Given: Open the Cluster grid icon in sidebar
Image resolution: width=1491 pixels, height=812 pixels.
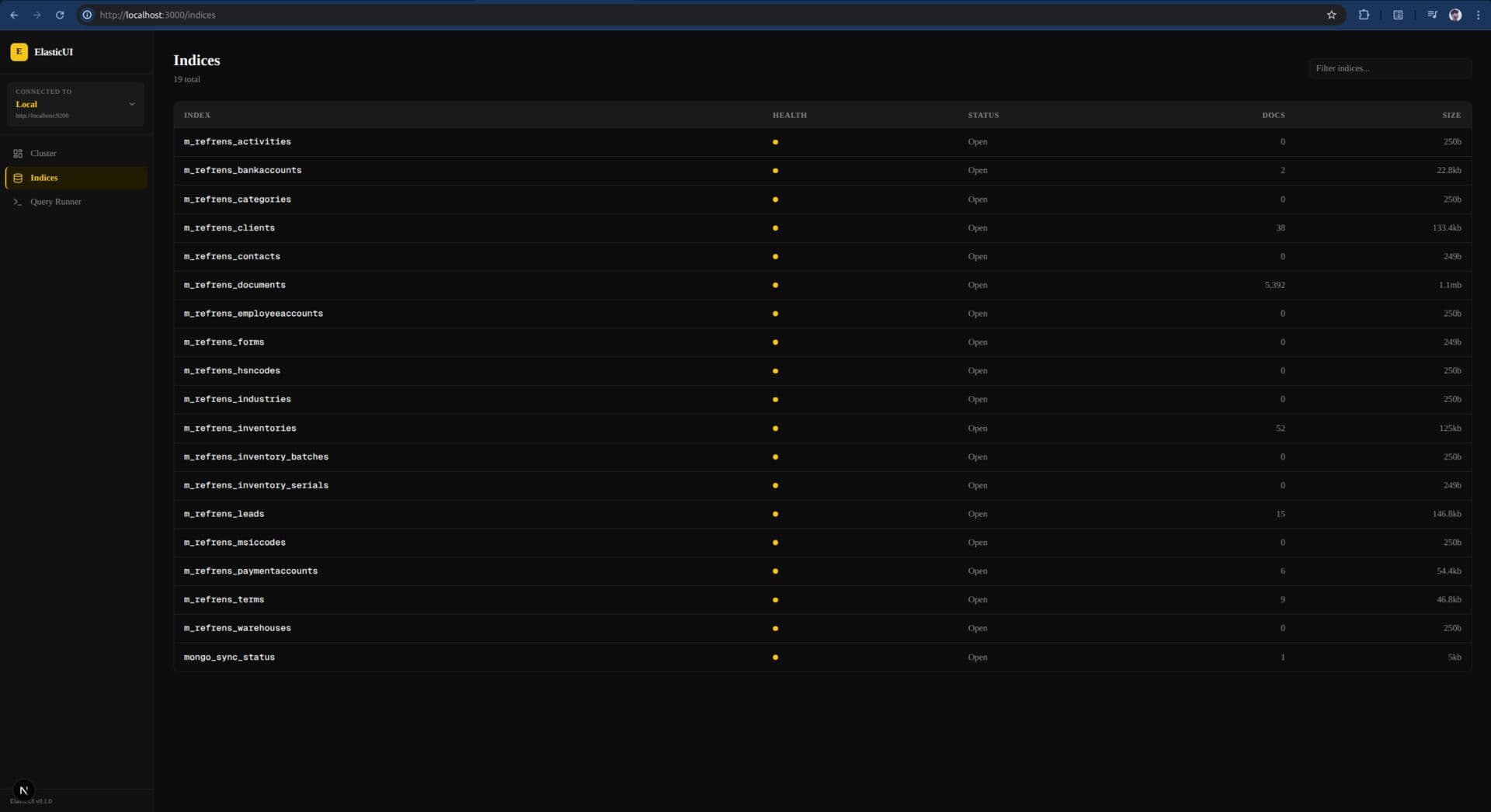Looking at the screenshot, I should pos(18,154).
